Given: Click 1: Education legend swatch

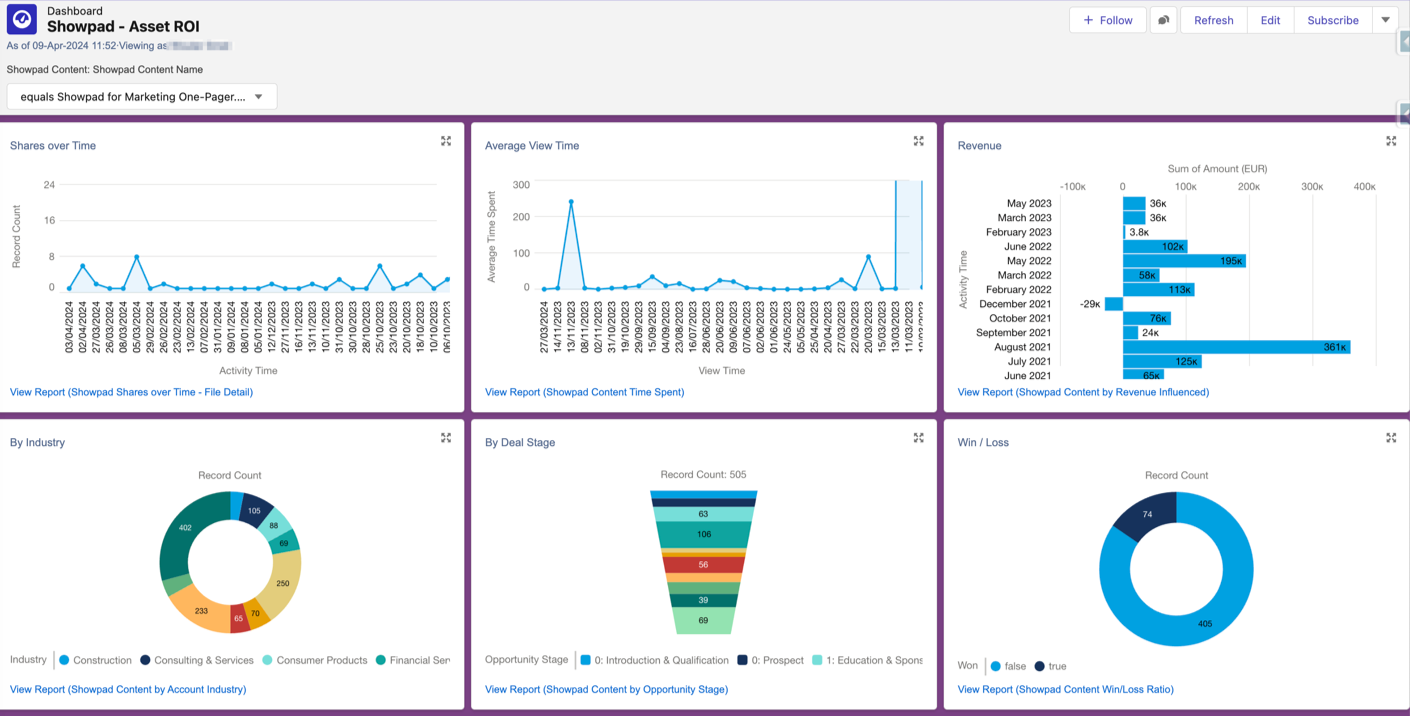Looking at the screenshot, I should [817, 660].
